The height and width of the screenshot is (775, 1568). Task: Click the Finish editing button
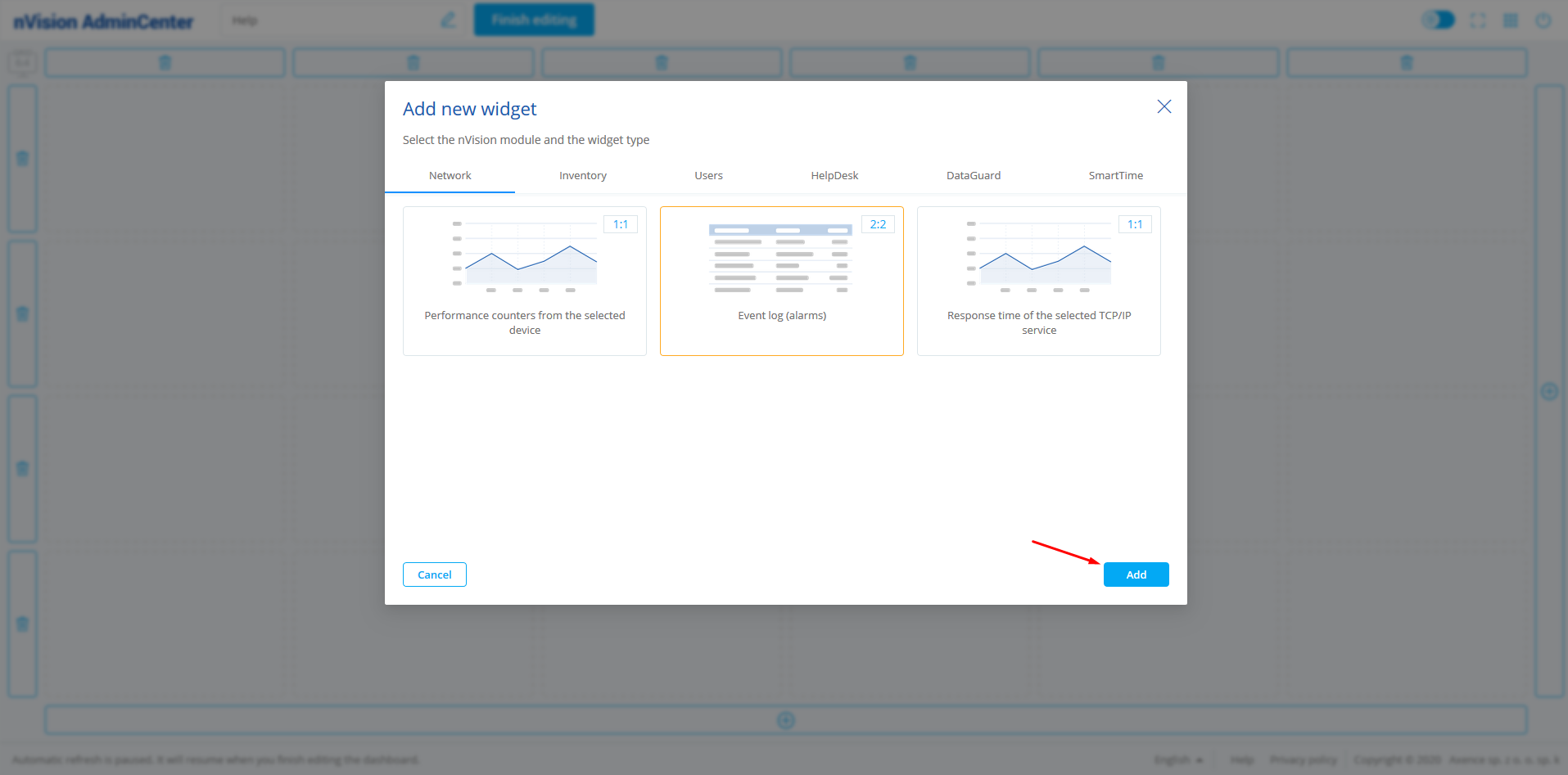(x=534, y=20)
